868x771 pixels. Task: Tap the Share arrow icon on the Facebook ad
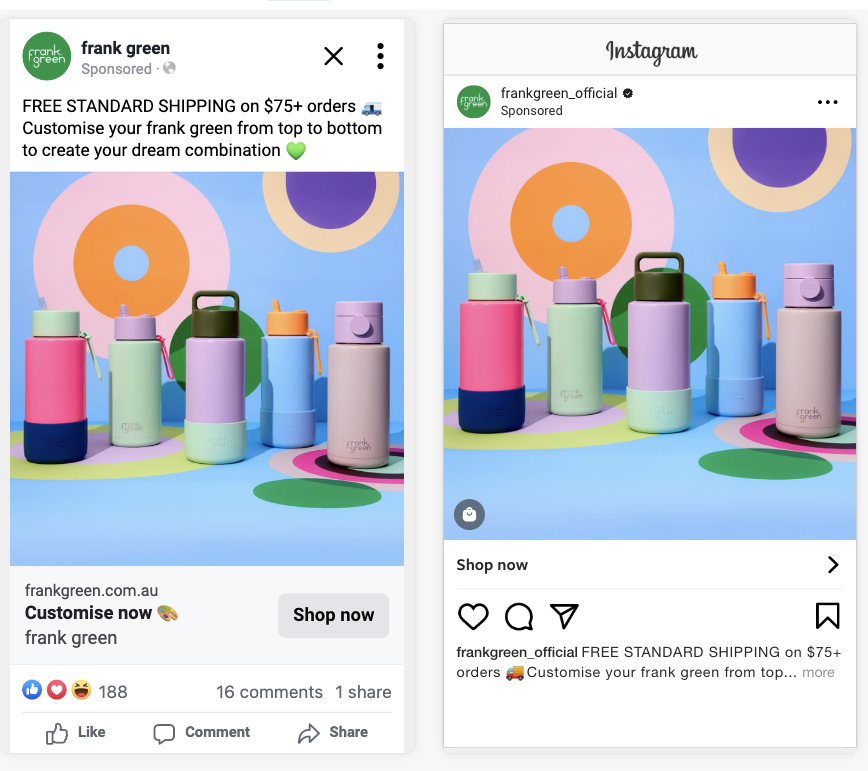332,732
